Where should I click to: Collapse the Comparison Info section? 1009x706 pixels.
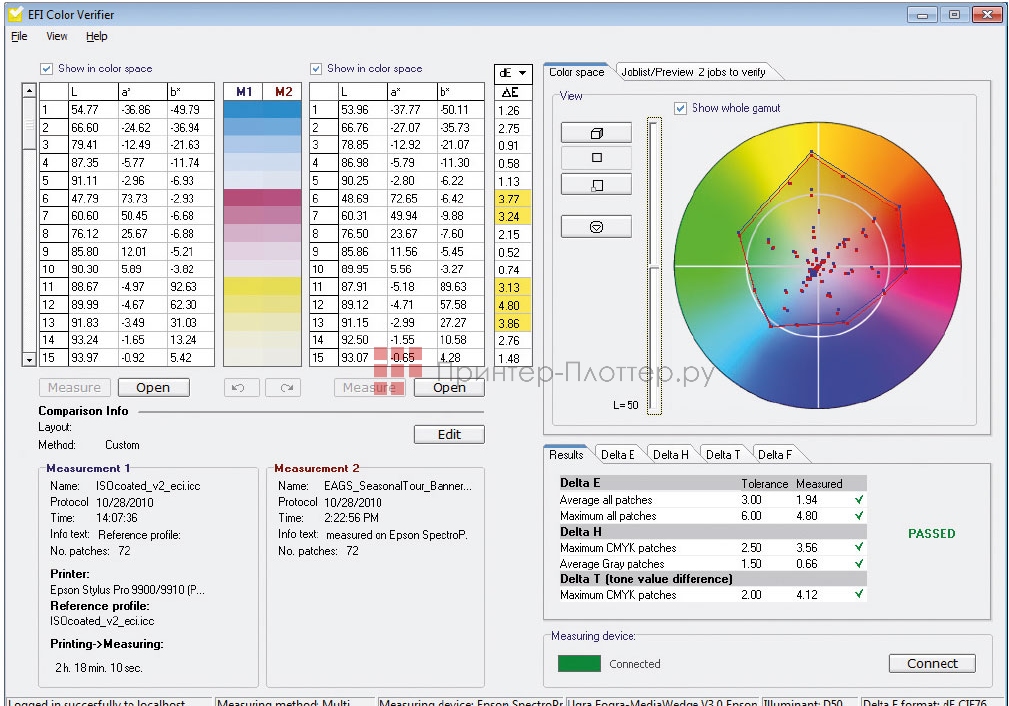pos(80,411)
